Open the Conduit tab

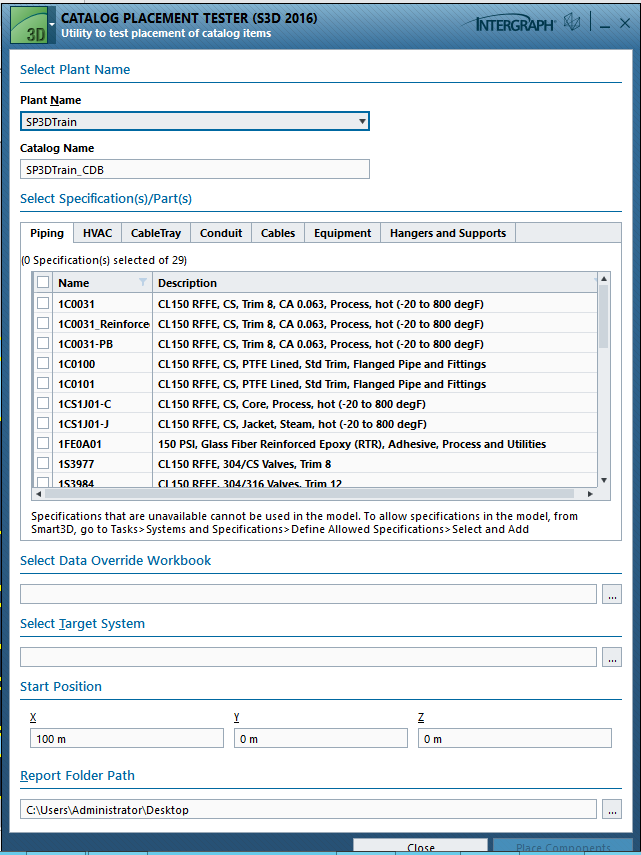coord(221,233)
